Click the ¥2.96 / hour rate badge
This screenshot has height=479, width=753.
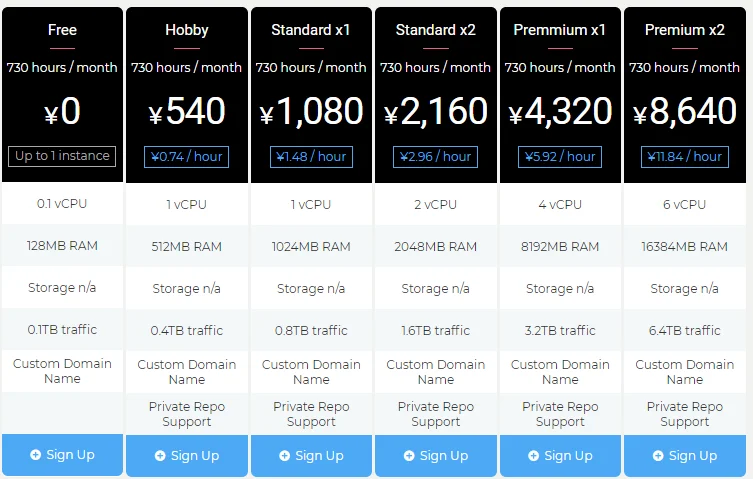tap(435, 156)
